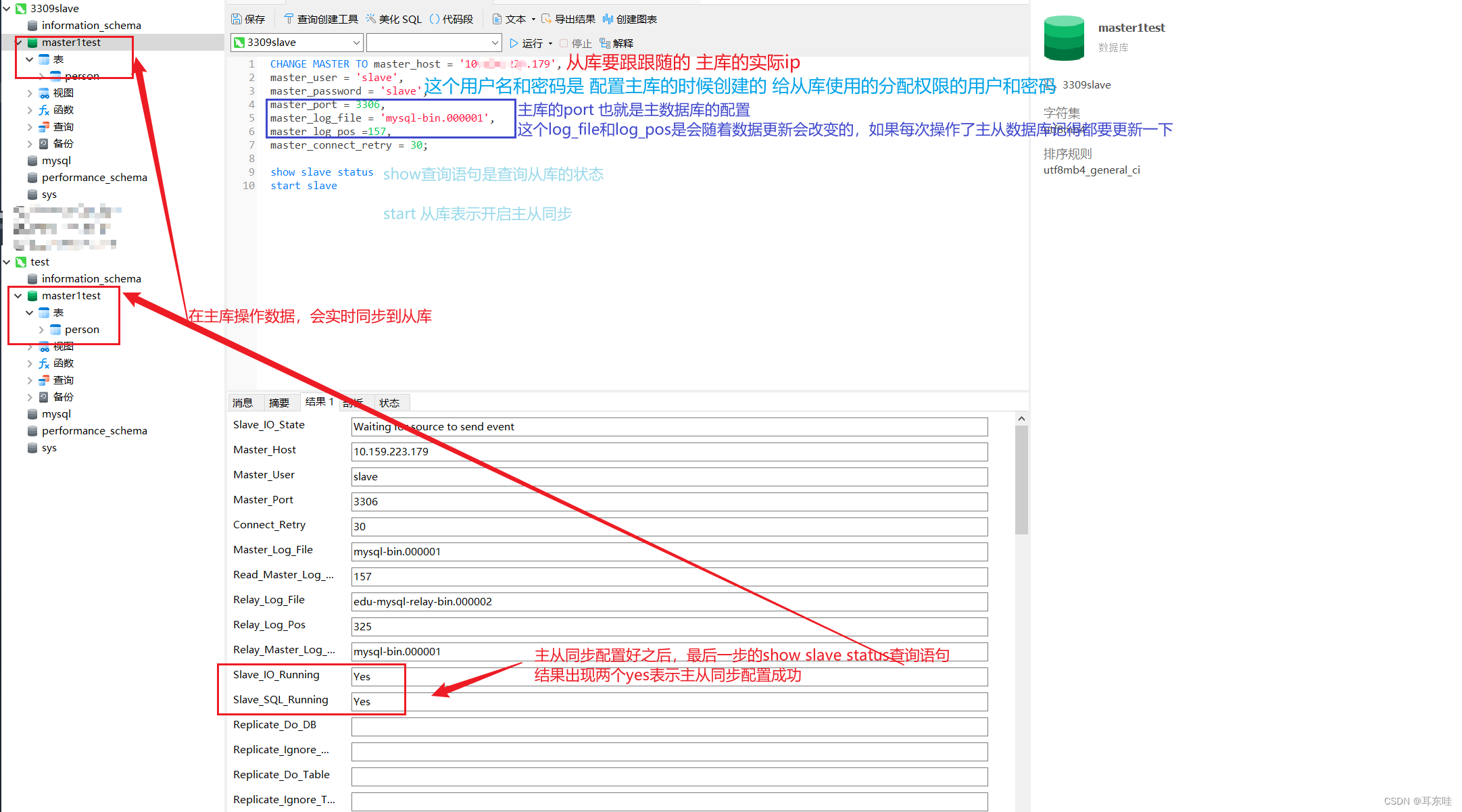Collapse 表 under the test connection
This screenshot has width=1462, height=812.
(x=30, y=312)
